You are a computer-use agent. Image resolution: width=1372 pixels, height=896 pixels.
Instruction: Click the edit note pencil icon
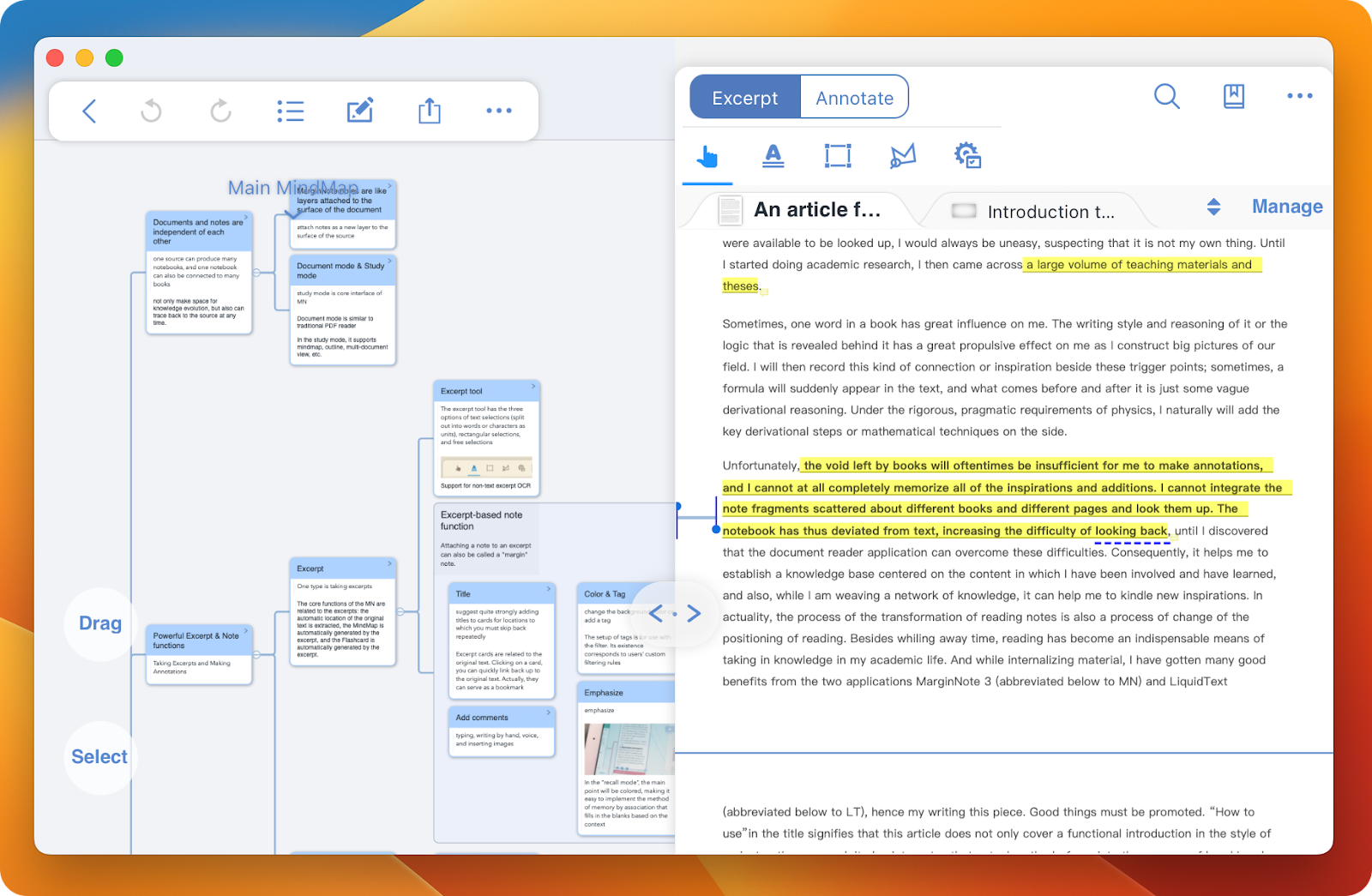359,111
